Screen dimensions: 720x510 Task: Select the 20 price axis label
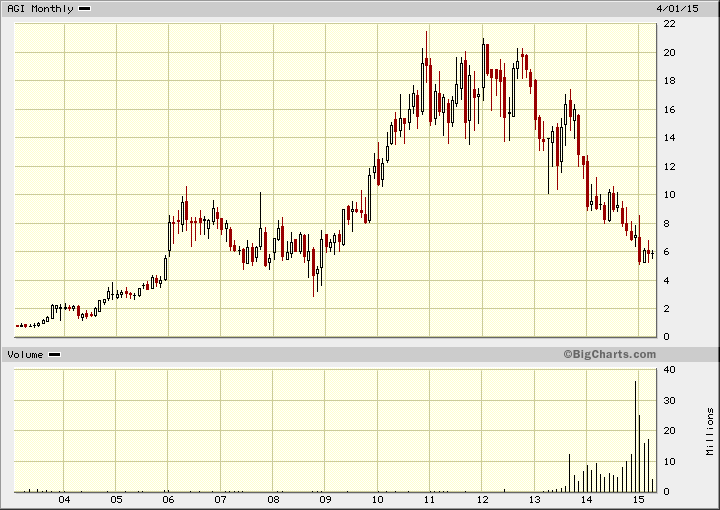tap(669, 52)
